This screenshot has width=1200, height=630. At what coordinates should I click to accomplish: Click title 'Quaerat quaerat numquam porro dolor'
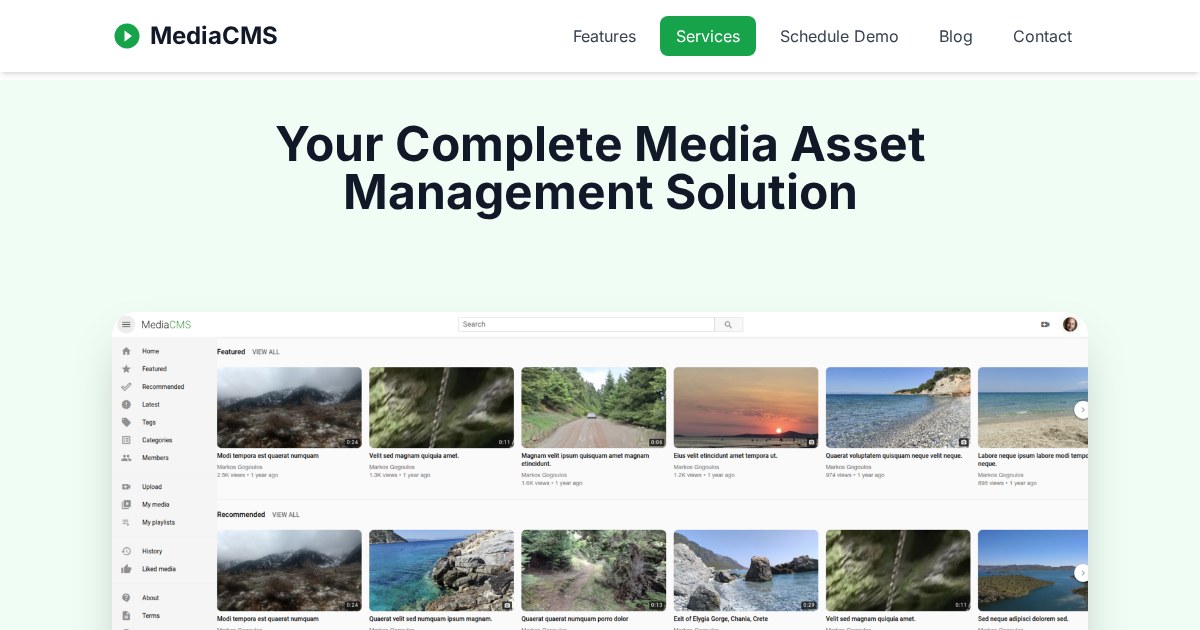[x=575, y=619]
